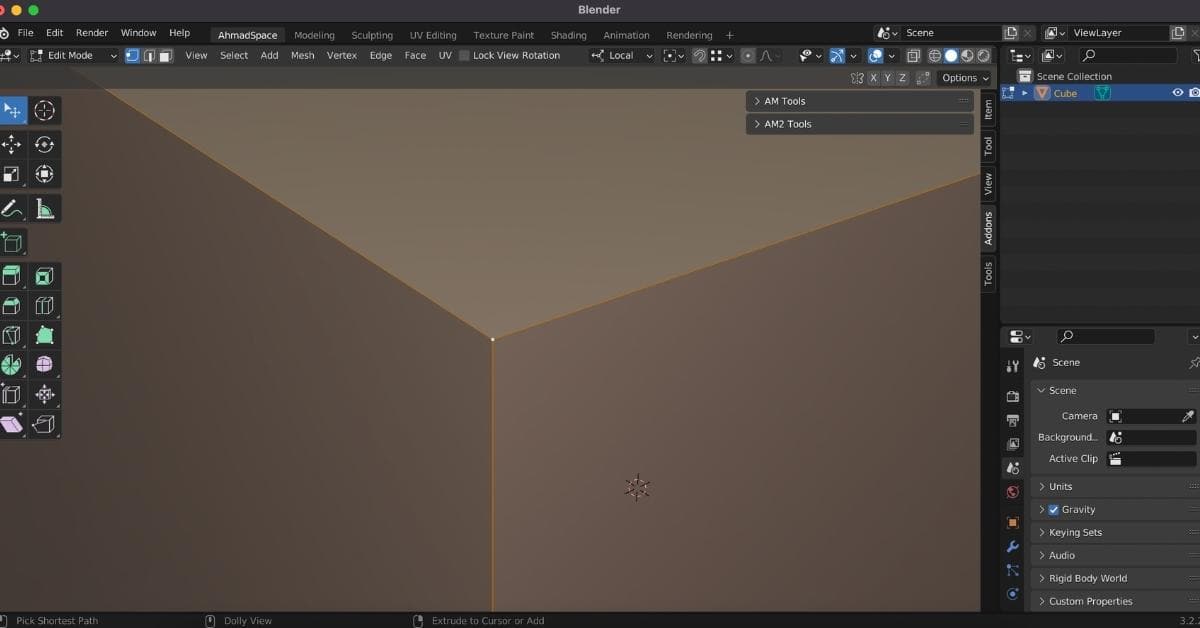Open the Modifier wrench properties tab
The width and height of the screenshot is (1200, 628).
pyautogui.click(x=1013, y=547)
